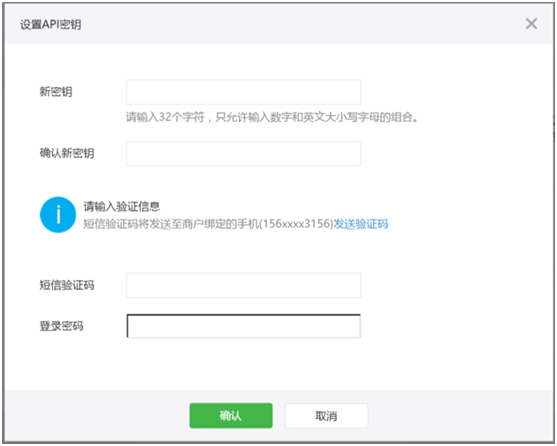Click the 短信验证码将发送至商户绑定的手机 description text
Screen dimensions: 557x446
[171, 224]
